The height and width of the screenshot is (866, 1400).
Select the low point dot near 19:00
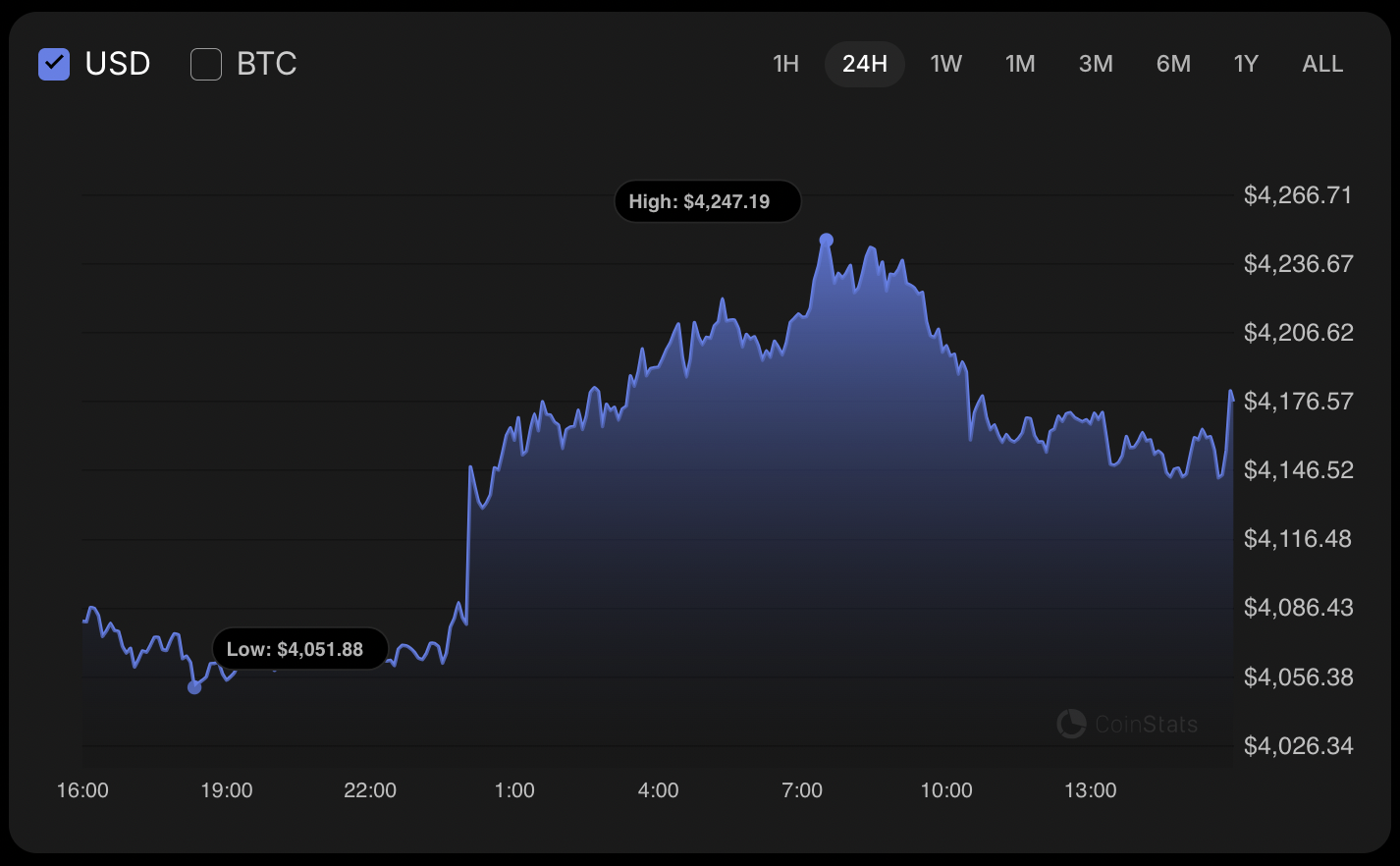tap(192, 689)
